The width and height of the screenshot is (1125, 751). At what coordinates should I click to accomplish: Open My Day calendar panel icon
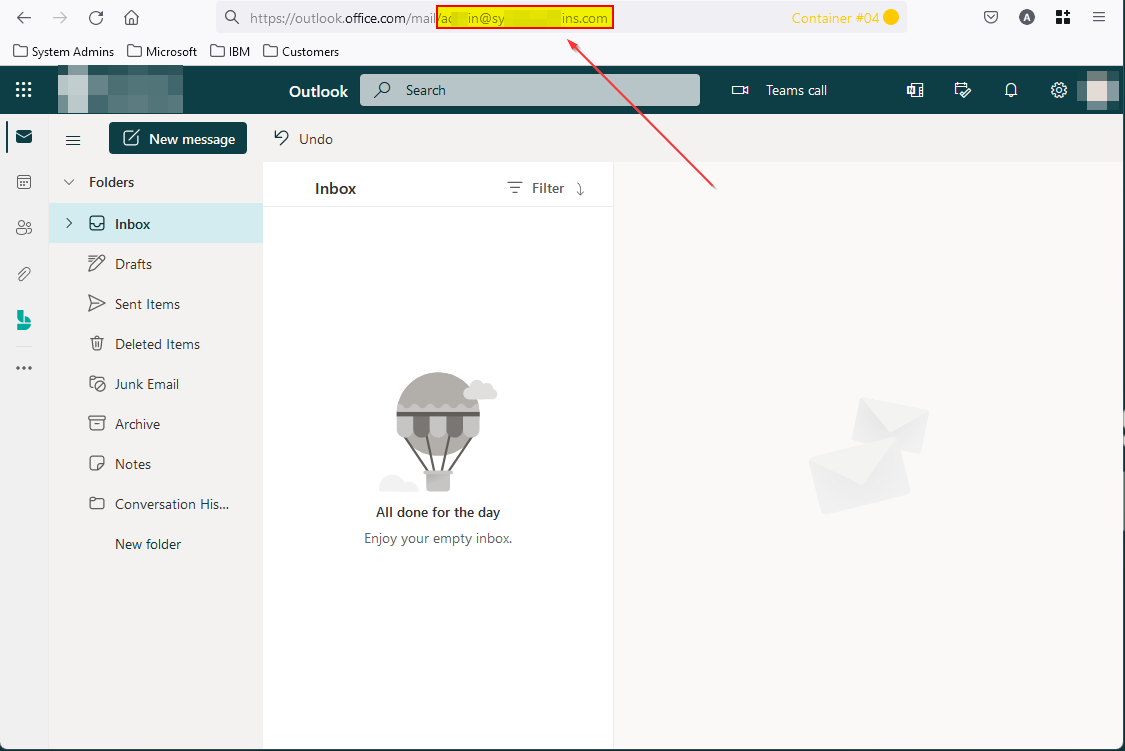click(x=962, y=90)
